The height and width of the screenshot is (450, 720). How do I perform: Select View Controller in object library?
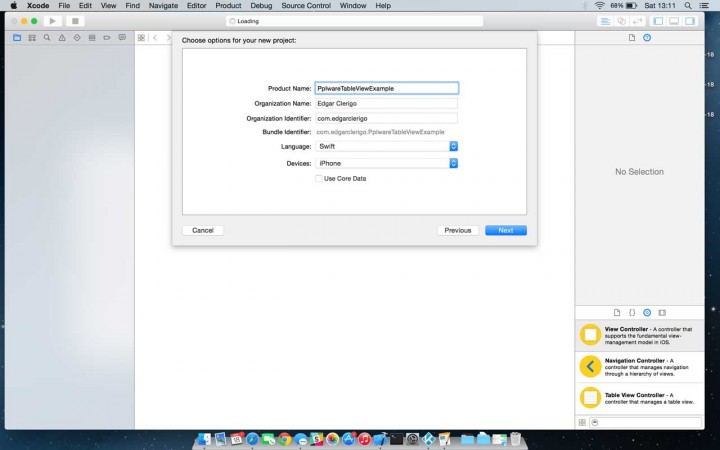coord(640,336)
